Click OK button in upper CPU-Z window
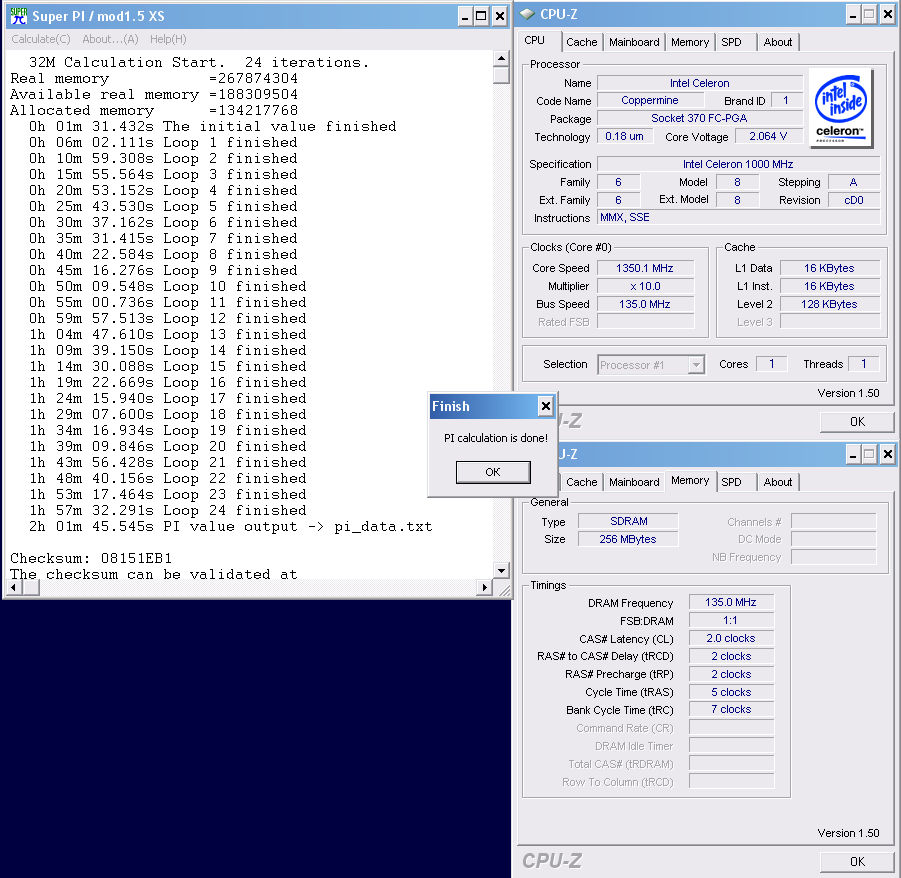This screenshot has height=878, width=901. 857,422
